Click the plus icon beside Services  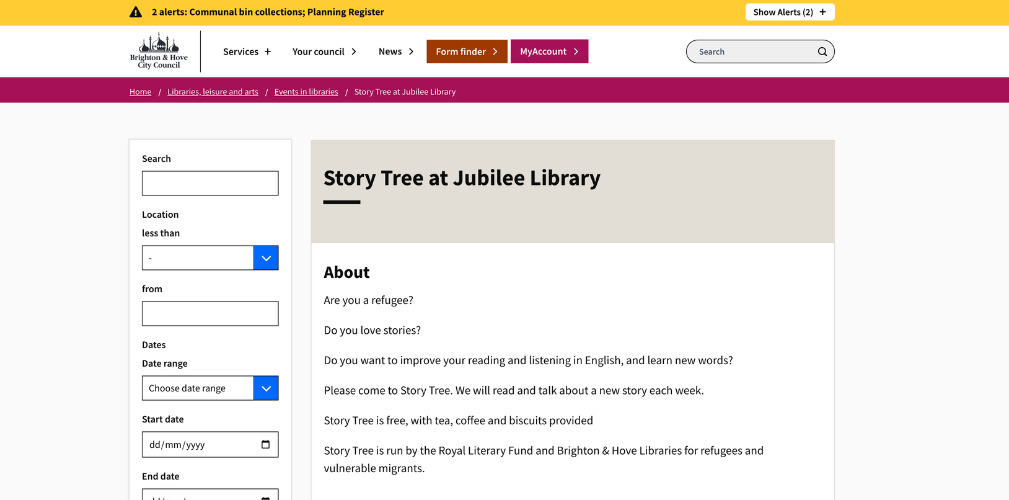coord(267,52)
